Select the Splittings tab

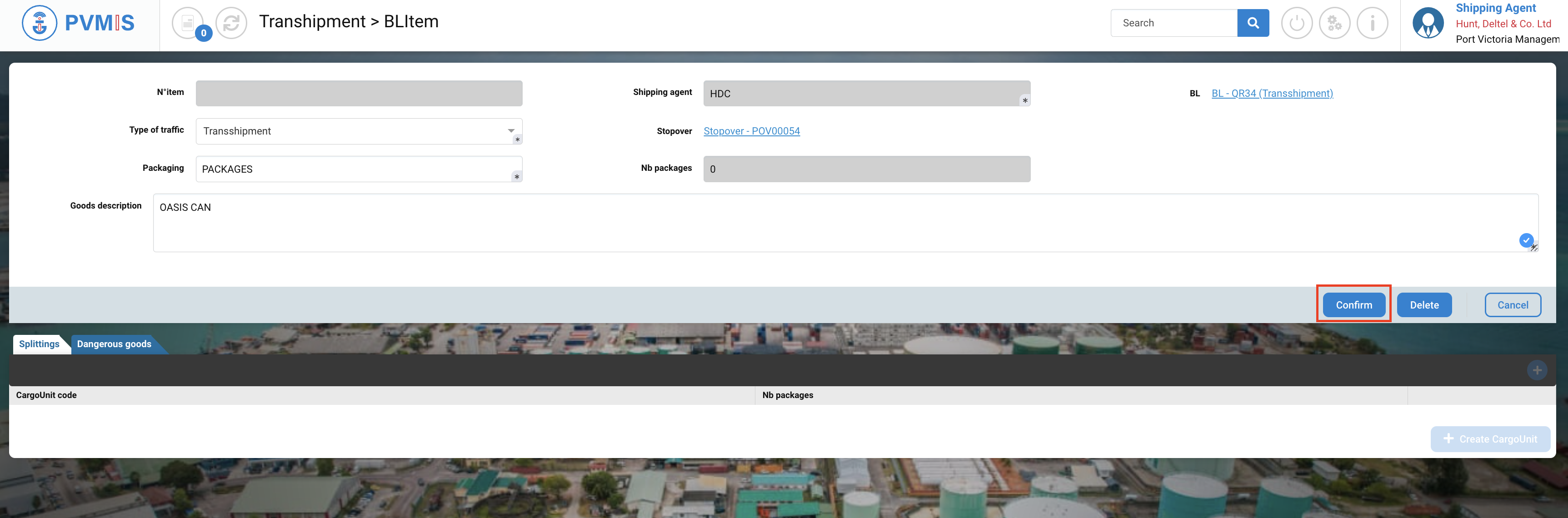coord(39,344)
